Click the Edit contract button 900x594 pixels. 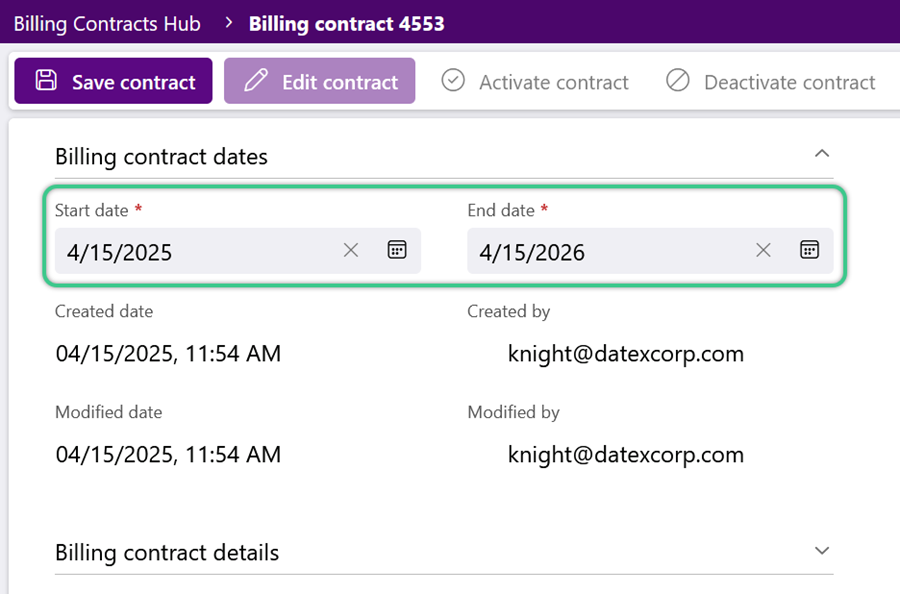point(320,81)
